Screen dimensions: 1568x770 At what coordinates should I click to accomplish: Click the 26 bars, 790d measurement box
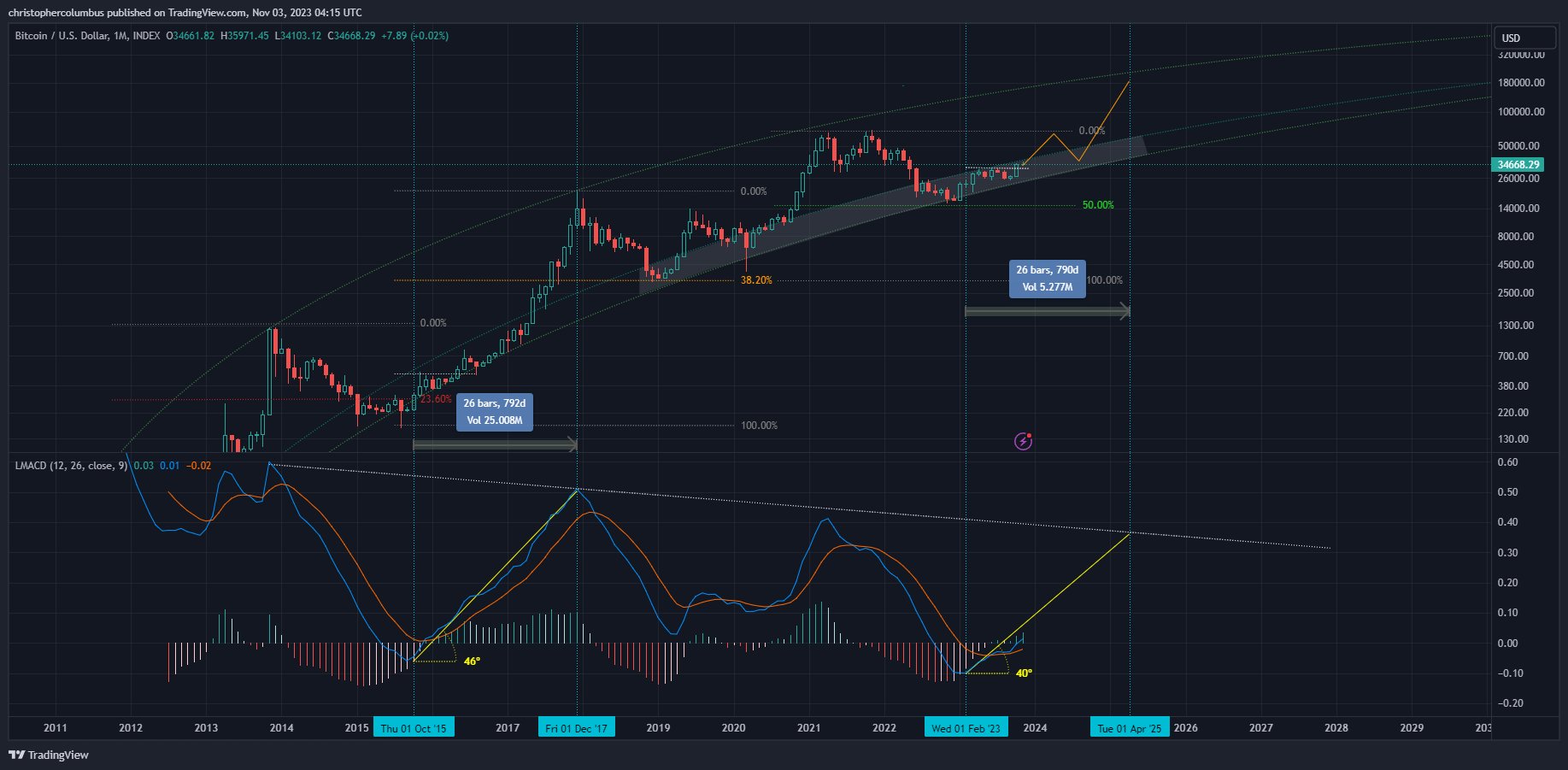[1047, 279]
